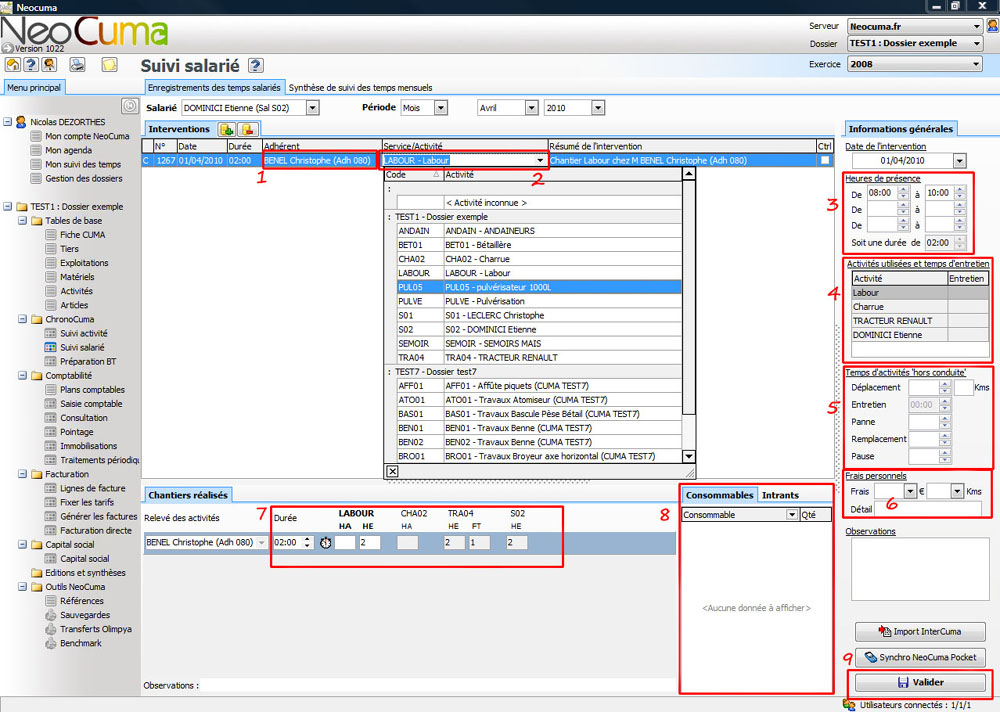
Task: Open Préparation BT tree entry
Action: click(x=88, y=361)
